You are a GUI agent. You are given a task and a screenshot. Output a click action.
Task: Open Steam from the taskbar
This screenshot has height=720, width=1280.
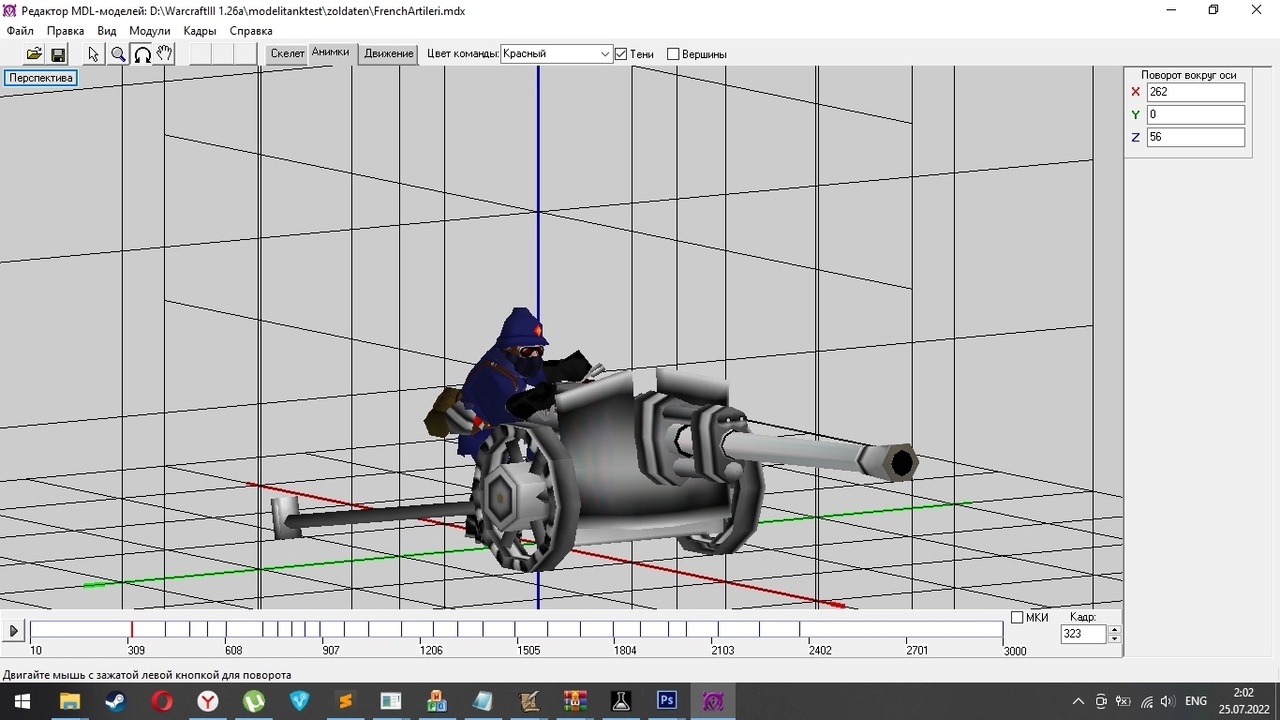pyautogui.click(x=115, y=701)
